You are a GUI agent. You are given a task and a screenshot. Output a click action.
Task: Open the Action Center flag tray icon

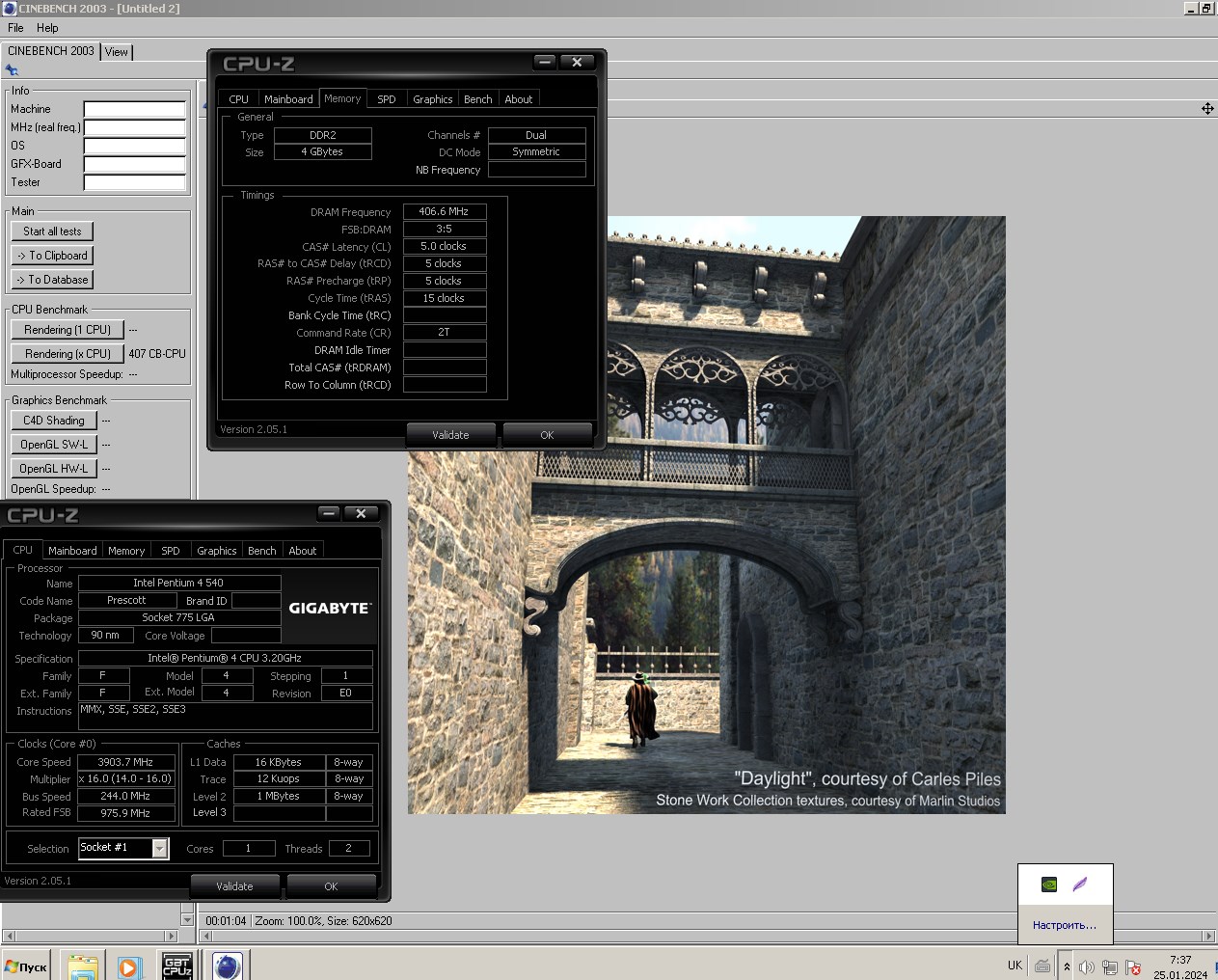[1133, 966]
